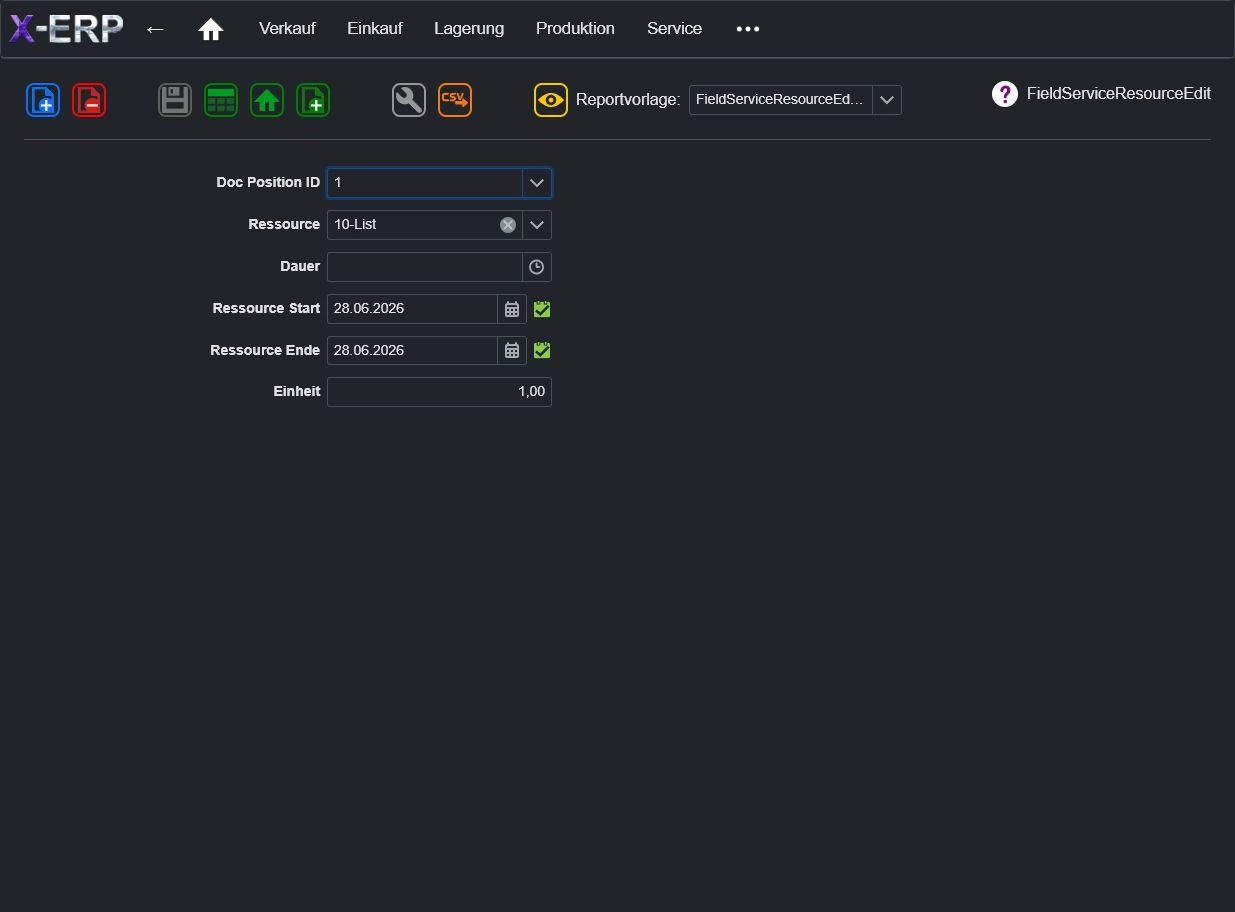This screenshot has width=1235, height=912.
Task: Open the Reportvorlage combo box
Action: tap(795, 100)
